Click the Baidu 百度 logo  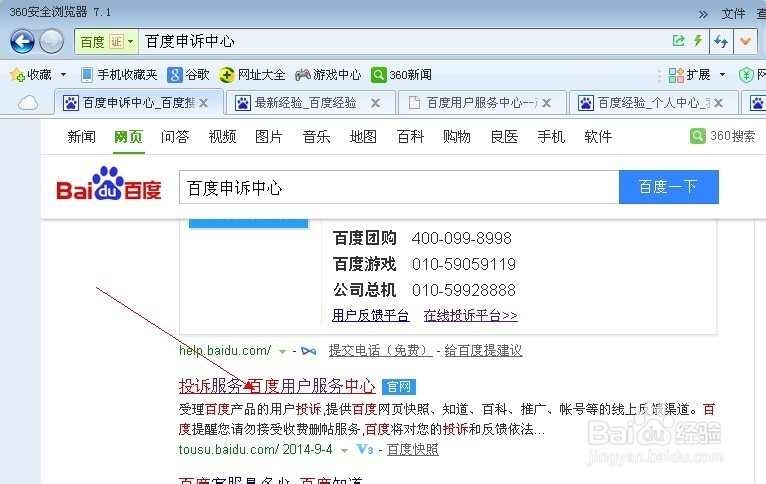pos(108,184)
